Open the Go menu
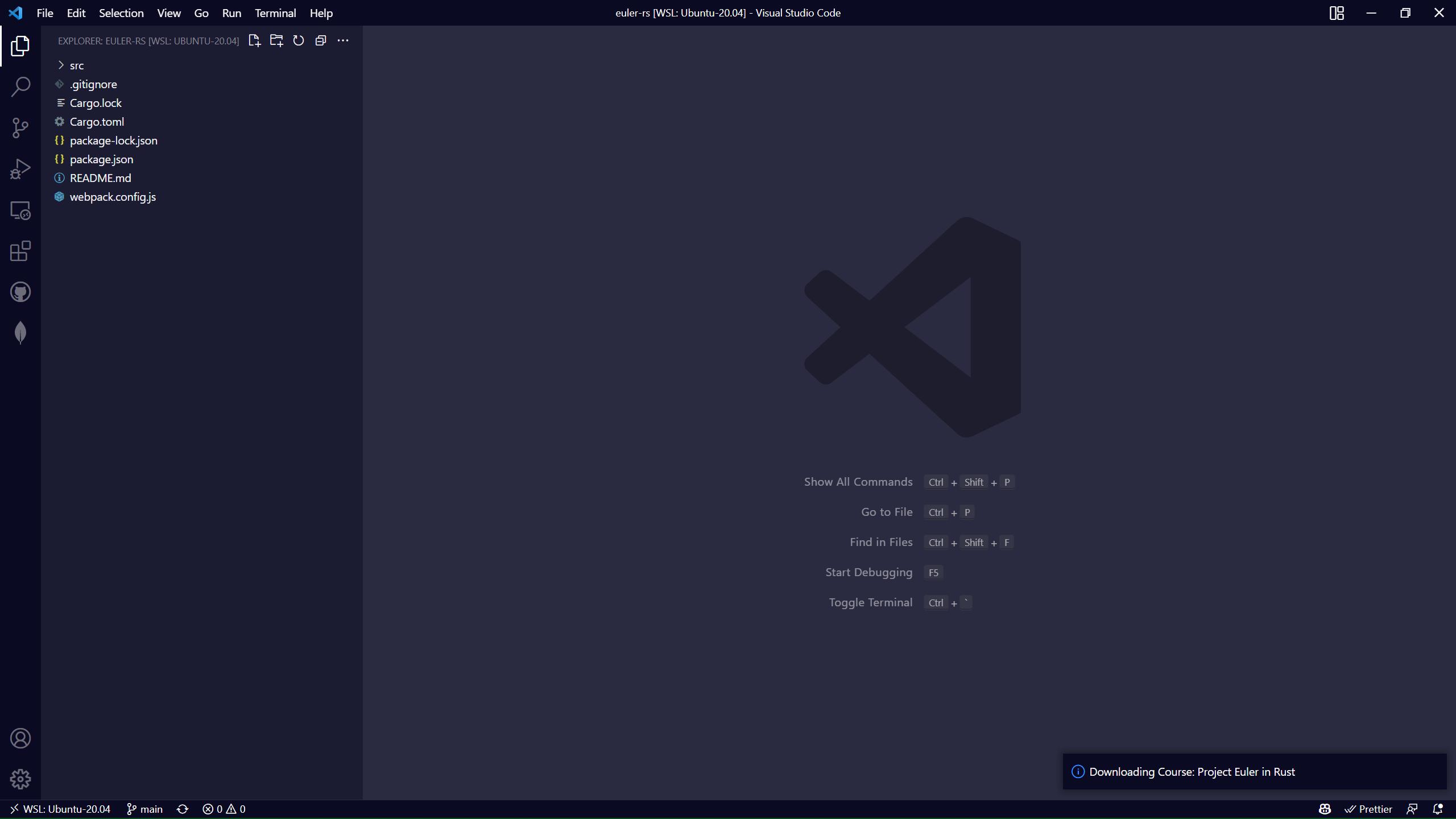 coord(201,13)
